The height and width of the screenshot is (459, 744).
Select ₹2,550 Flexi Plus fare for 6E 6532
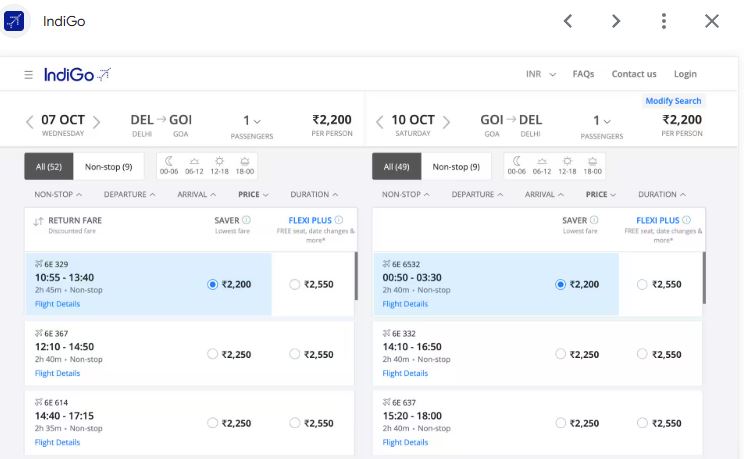pyautogui.click(x=642, y=284)
